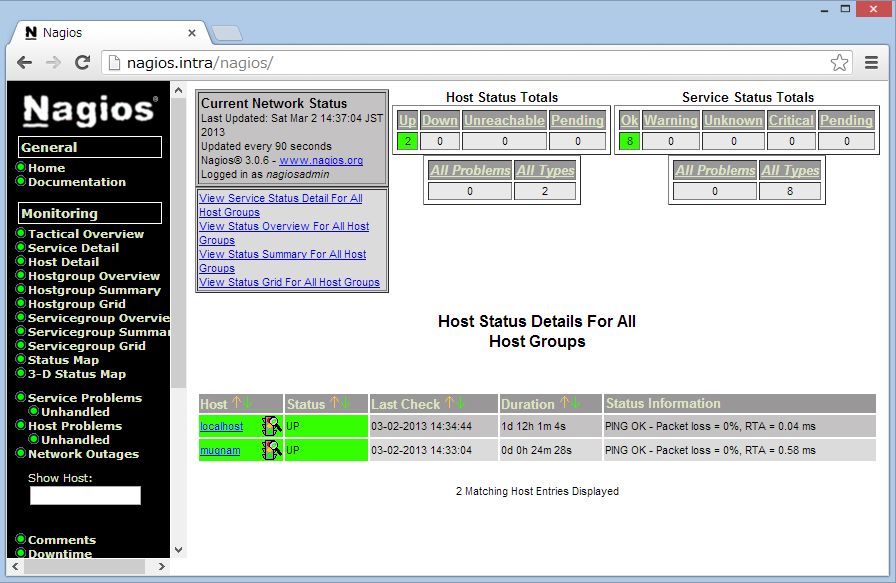Sort Last Check column descending arrow
896x583 pixels.
pos(460,402)
